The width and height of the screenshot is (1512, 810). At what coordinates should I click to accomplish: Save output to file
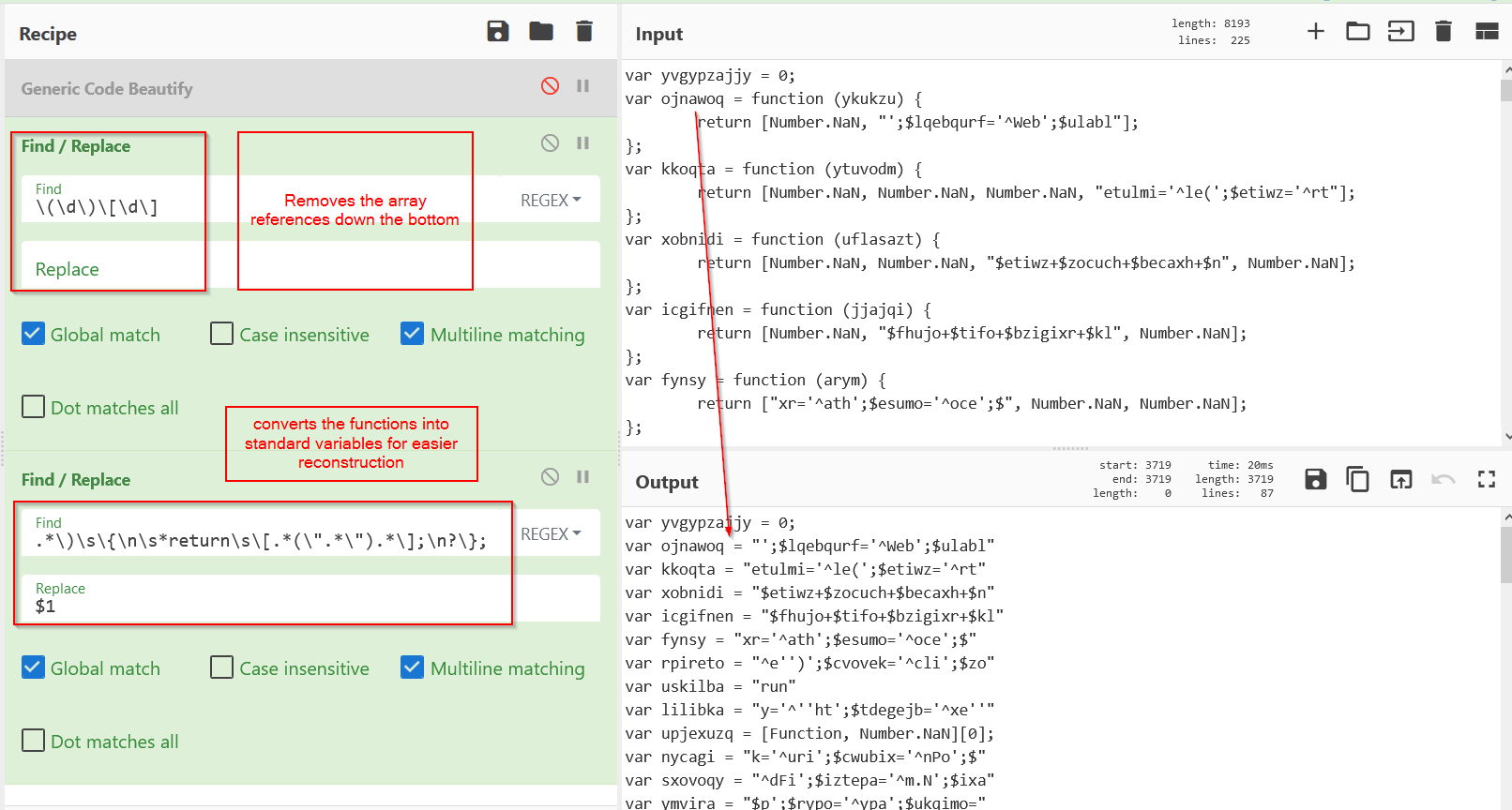click(x=1316, y=480)
